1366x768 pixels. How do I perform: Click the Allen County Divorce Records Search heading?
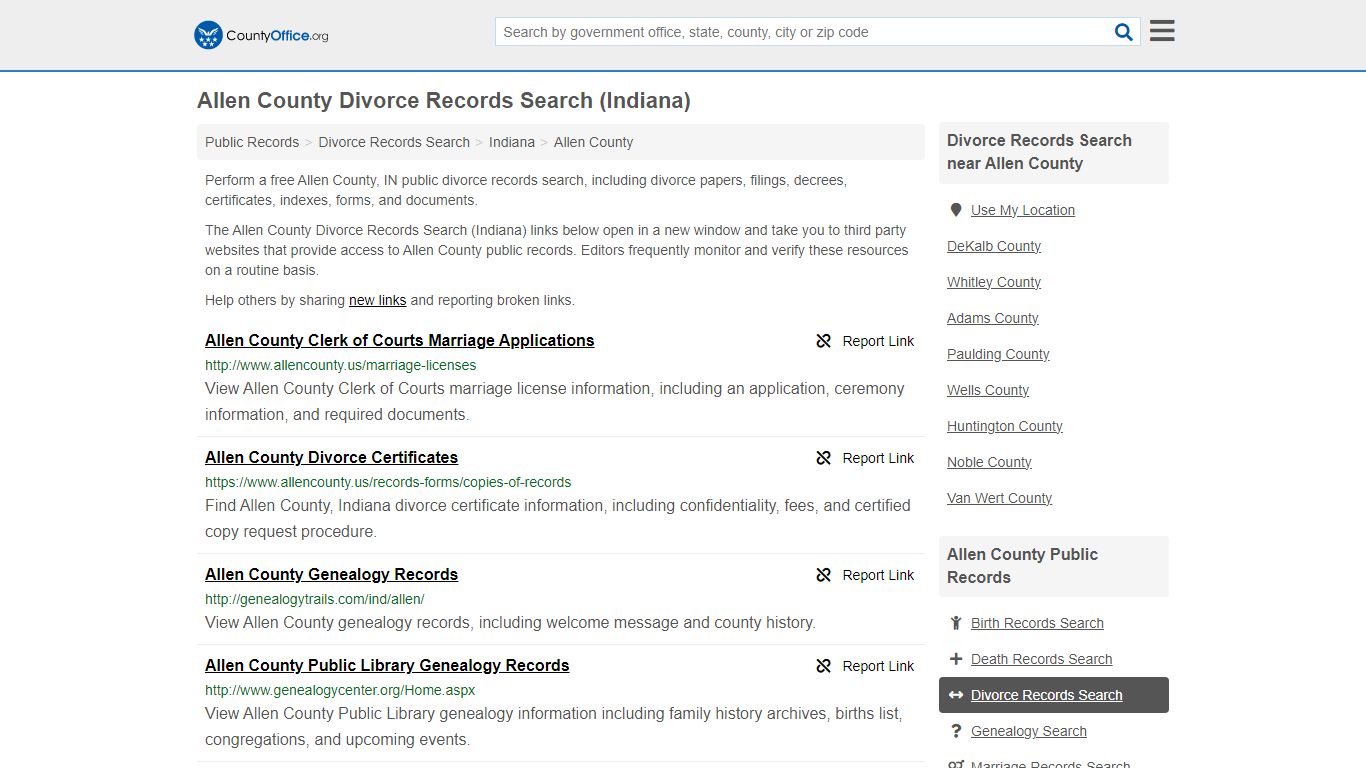click(444, 101)
